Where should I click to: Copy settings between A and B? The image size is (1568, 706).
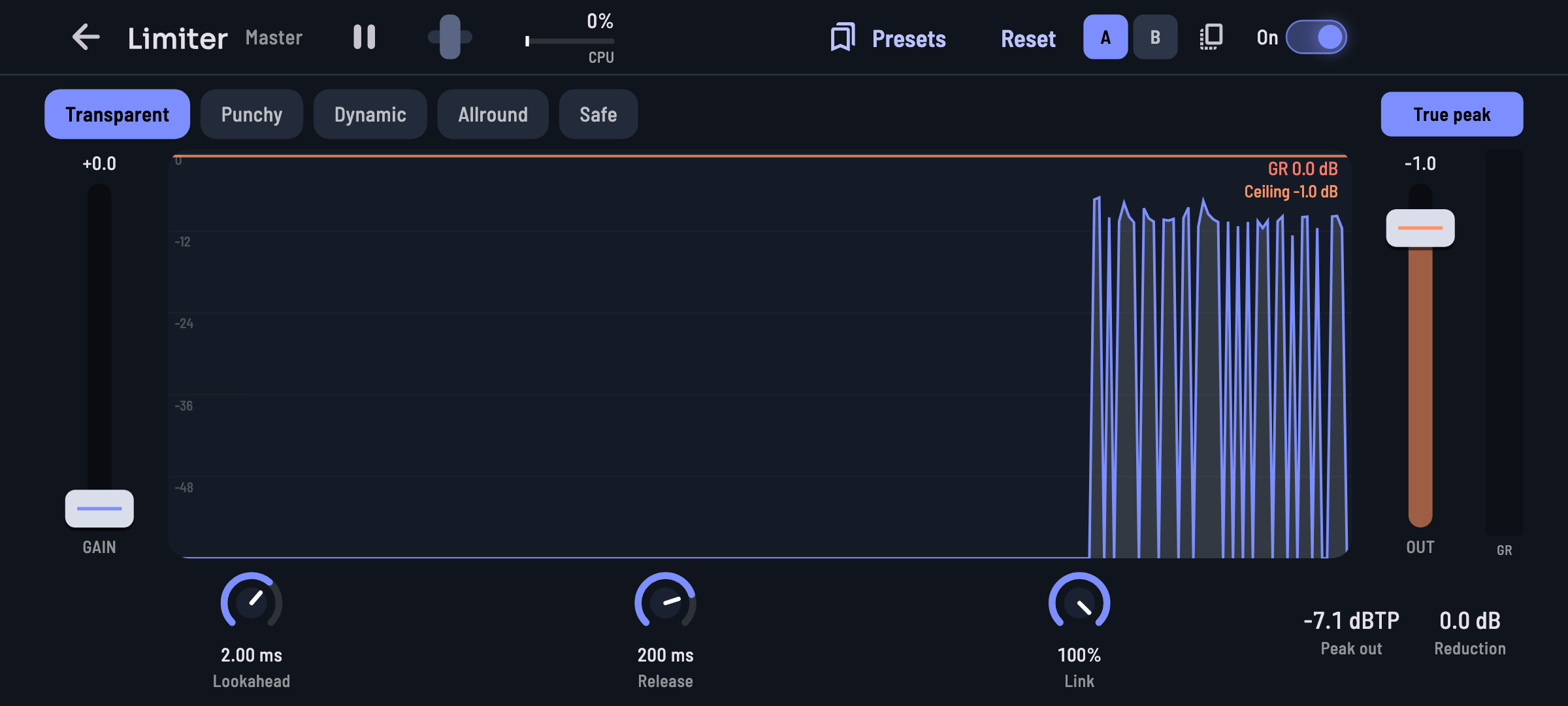point(1211,37)
